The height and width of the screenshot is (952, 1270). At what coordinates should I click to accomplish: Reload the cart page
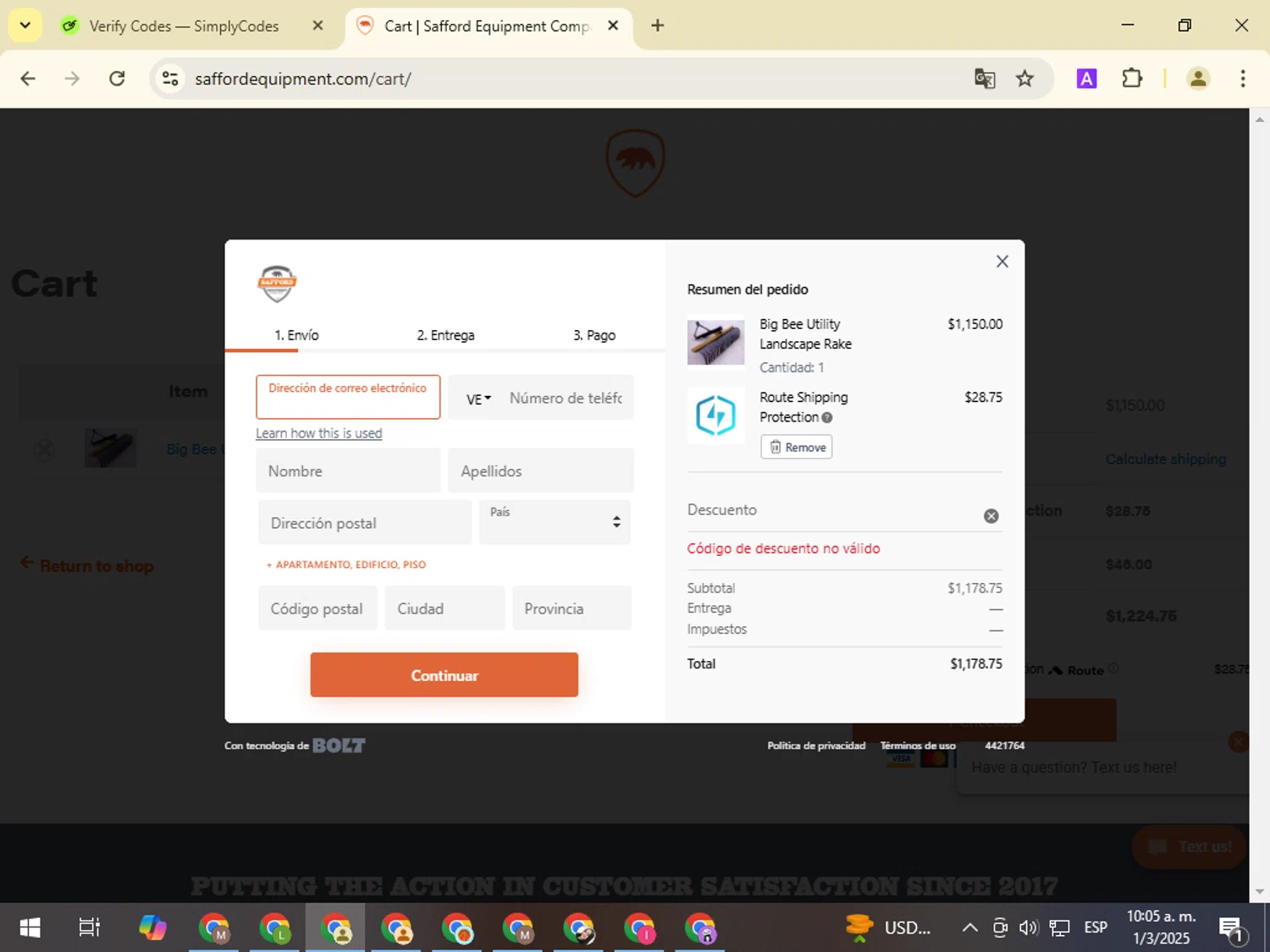[117, 79]
